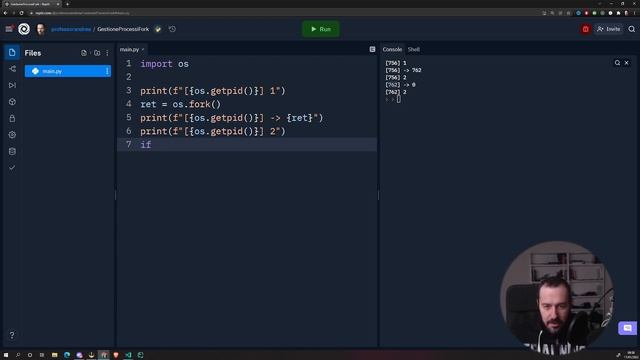
Task: Click on the import os line
Action: [164, 64]
